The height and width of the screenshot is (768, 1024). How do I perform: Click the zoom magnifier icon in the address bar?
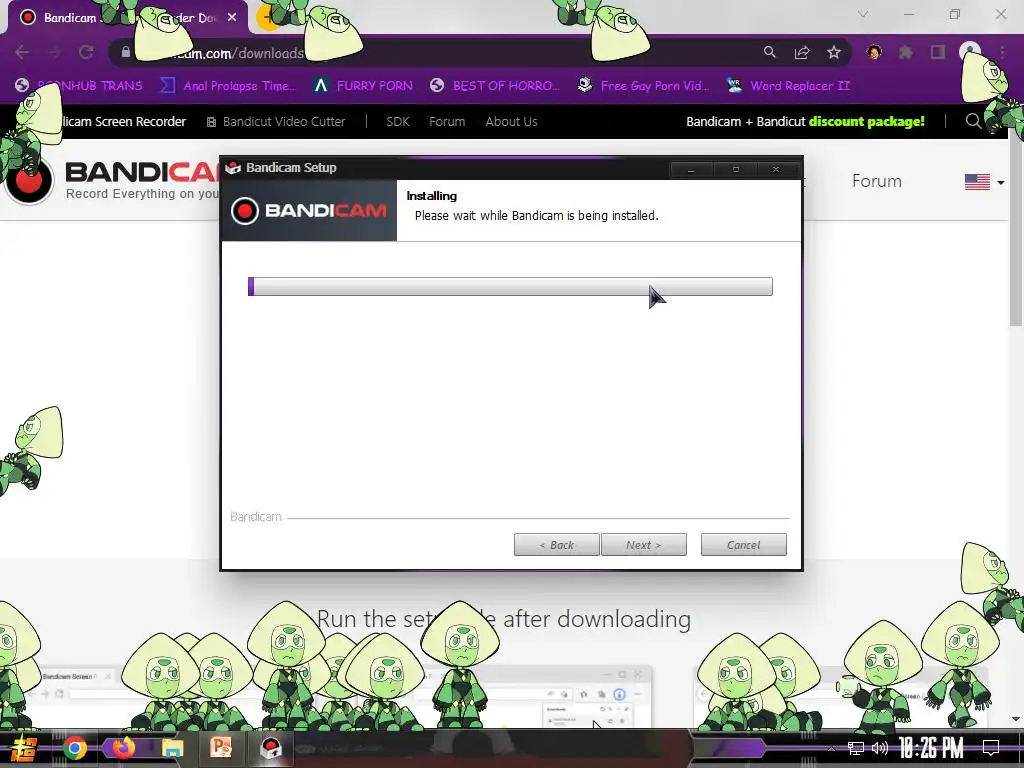[x=769, y=52]
